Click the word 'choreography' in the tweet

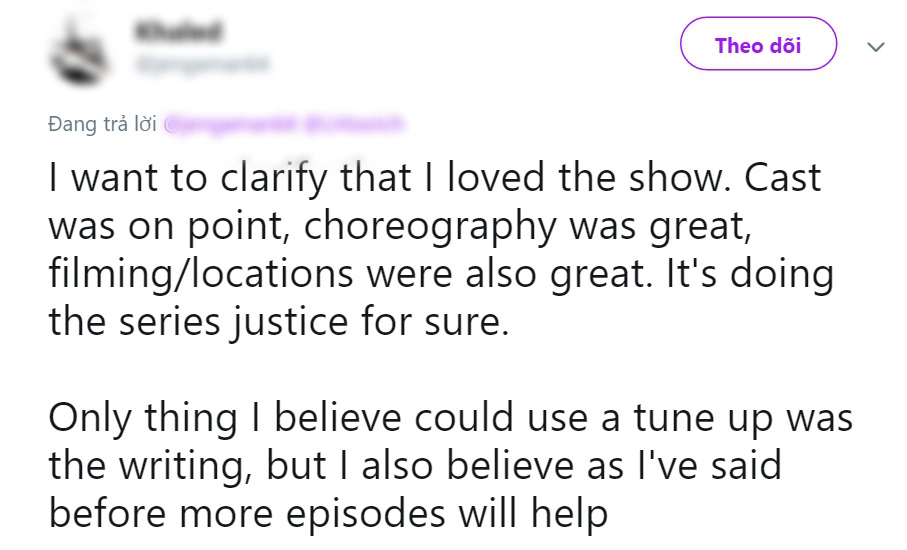pos(430,226)
